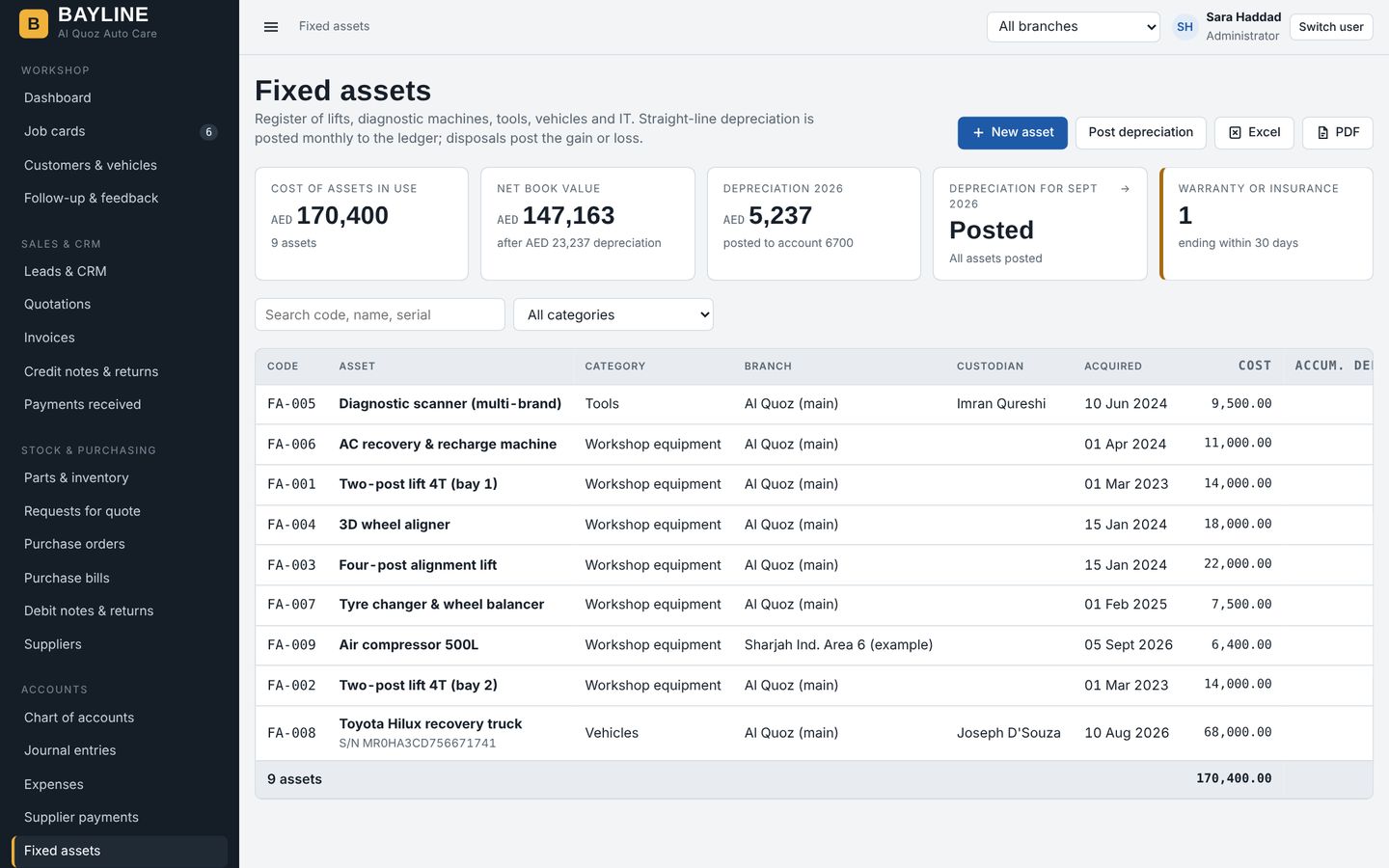The height and width of the screenshot is (868, 1389).
Task: Open Supplier payments
Action: click(120, 817)
